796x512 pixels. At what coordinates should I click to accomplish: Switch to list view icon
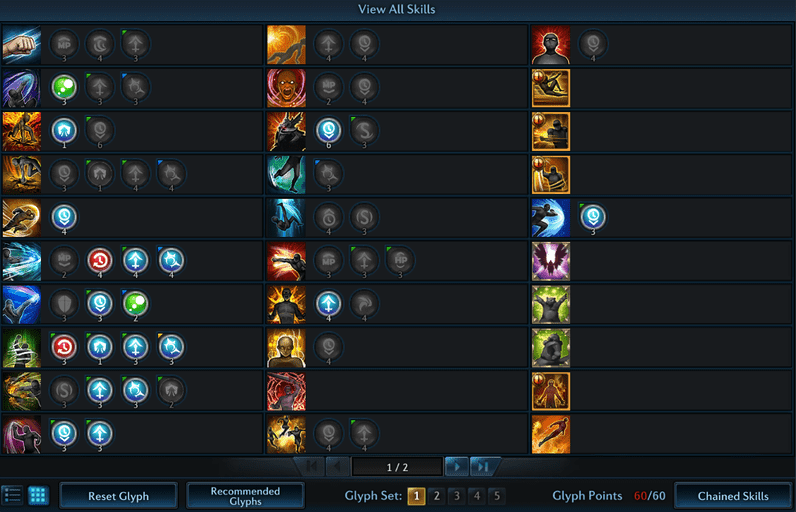tap(12, 495)
